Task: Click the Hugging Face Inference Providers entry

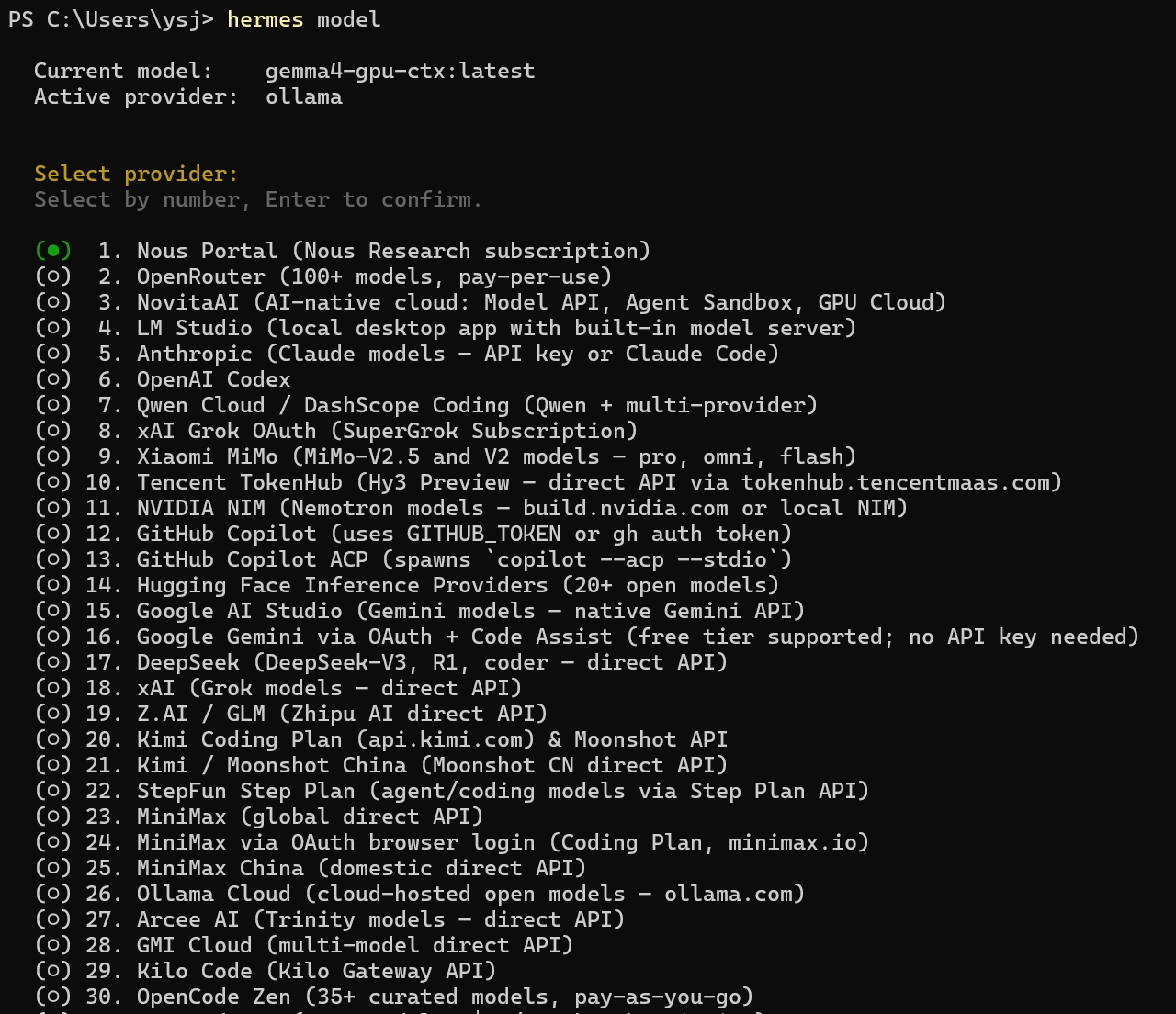Action: (x=458, y=585)
